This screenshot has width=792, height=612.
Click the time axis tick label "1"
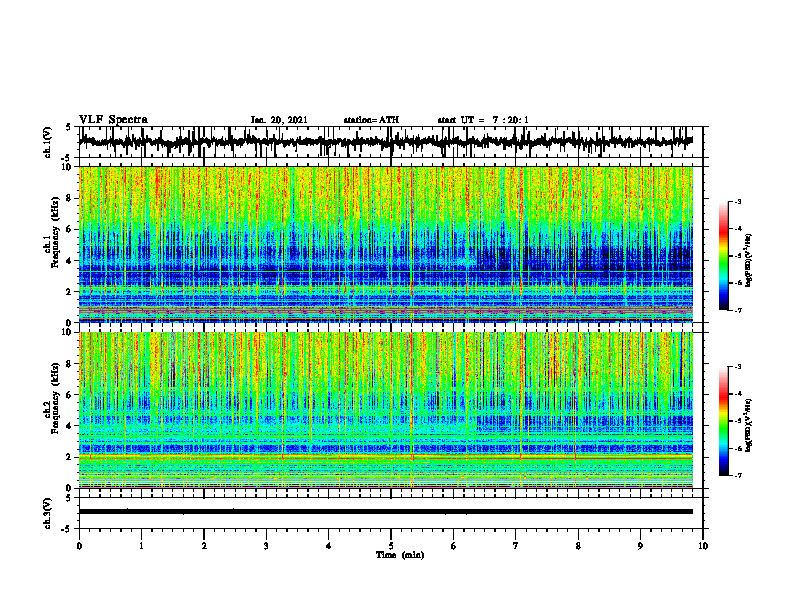click(141, 546)
